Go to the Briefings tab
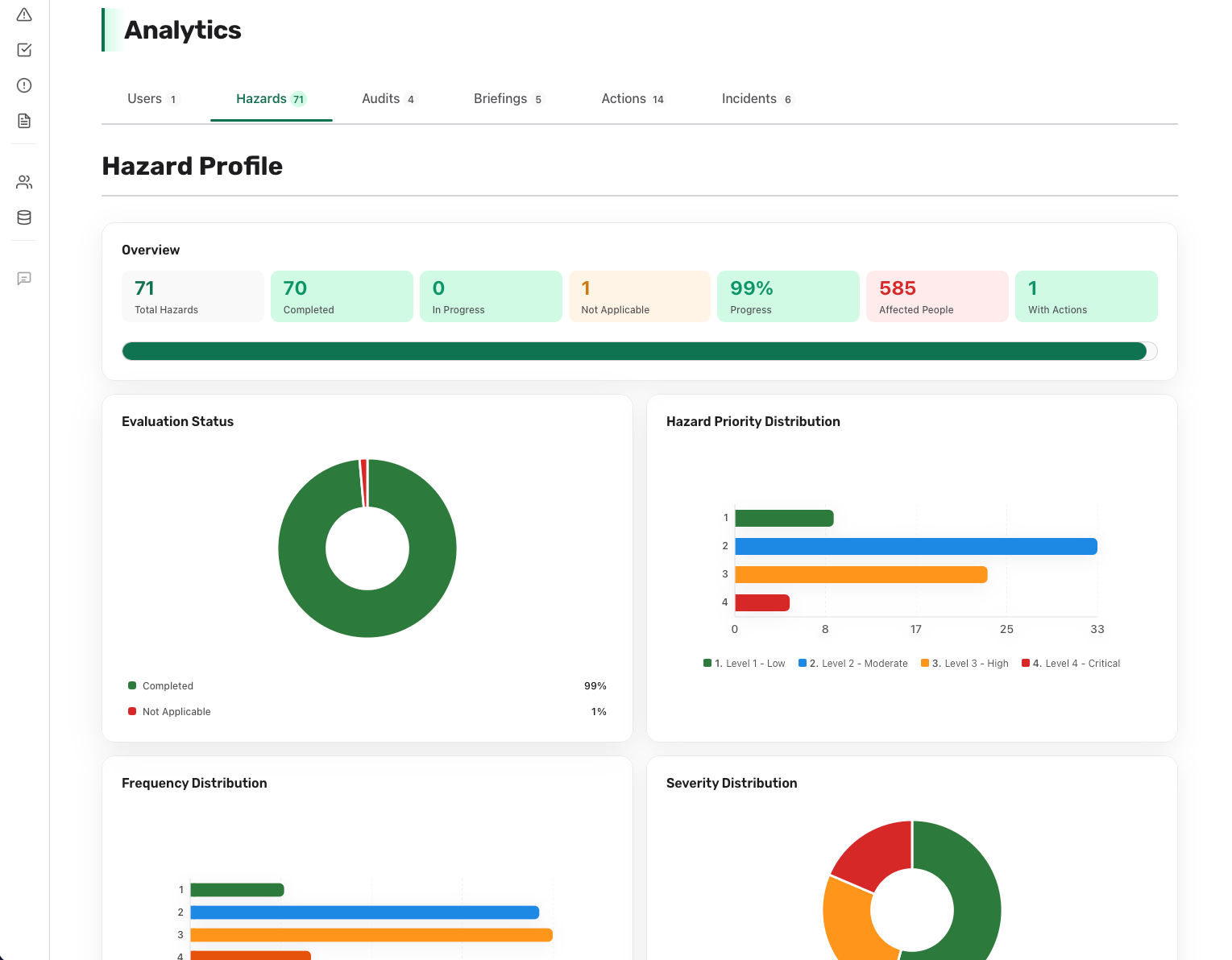 click(x=508, y=99)
